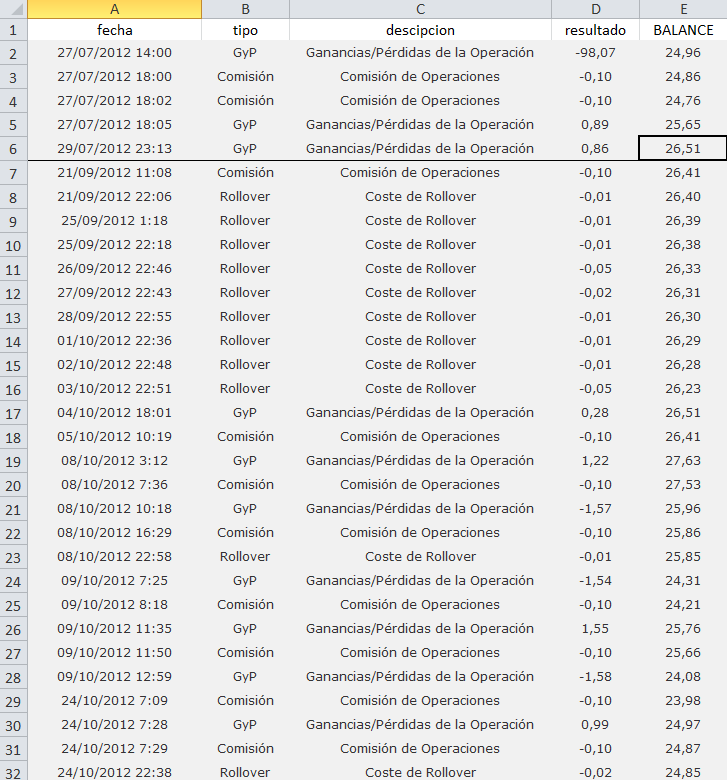Click the balance cell showing 27,63
This screenshot has width=727, height=780.
(x=683, y=460)
